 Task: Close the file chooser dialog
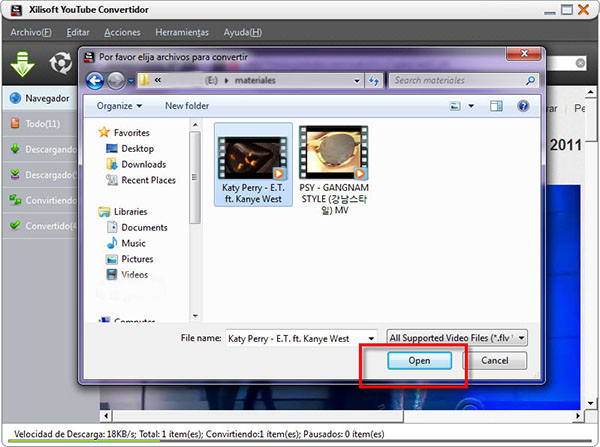[x=524, y=54]
